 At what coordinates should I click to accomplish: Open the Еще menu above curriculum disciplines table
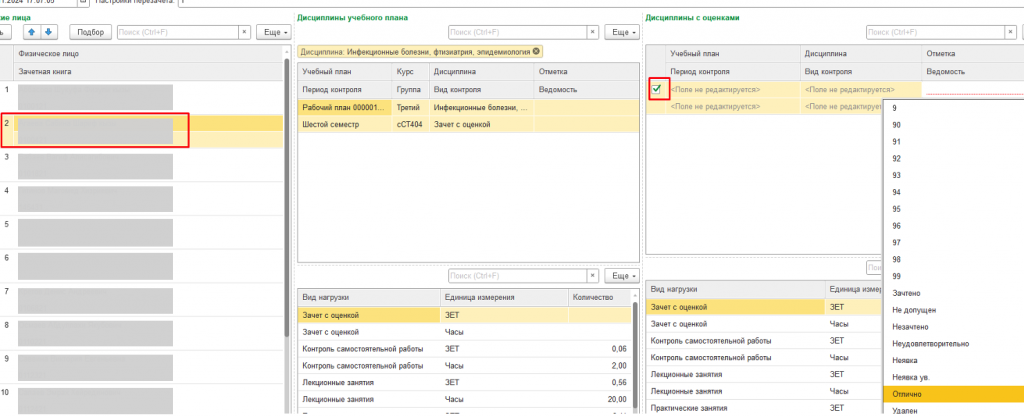(x=621, y=33)
